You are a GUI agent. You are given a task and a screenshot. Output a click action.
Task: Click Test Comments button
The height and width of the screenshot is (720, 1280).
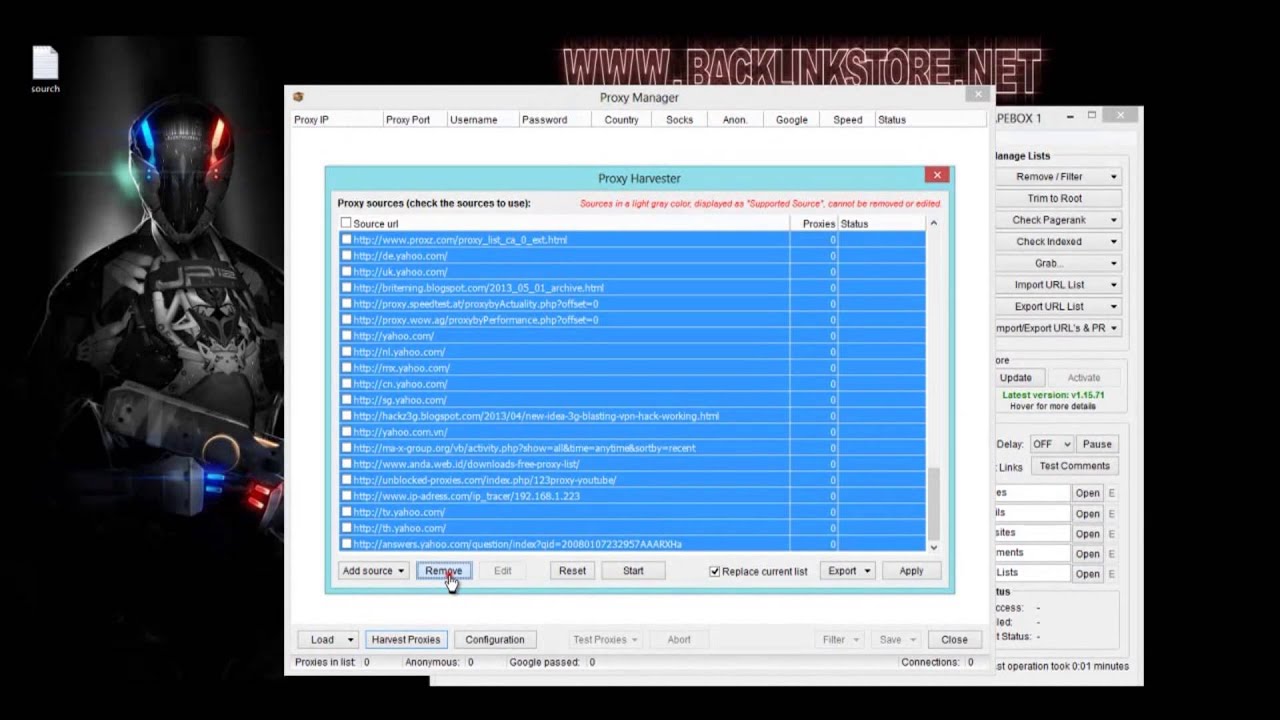click(1074, 466)
